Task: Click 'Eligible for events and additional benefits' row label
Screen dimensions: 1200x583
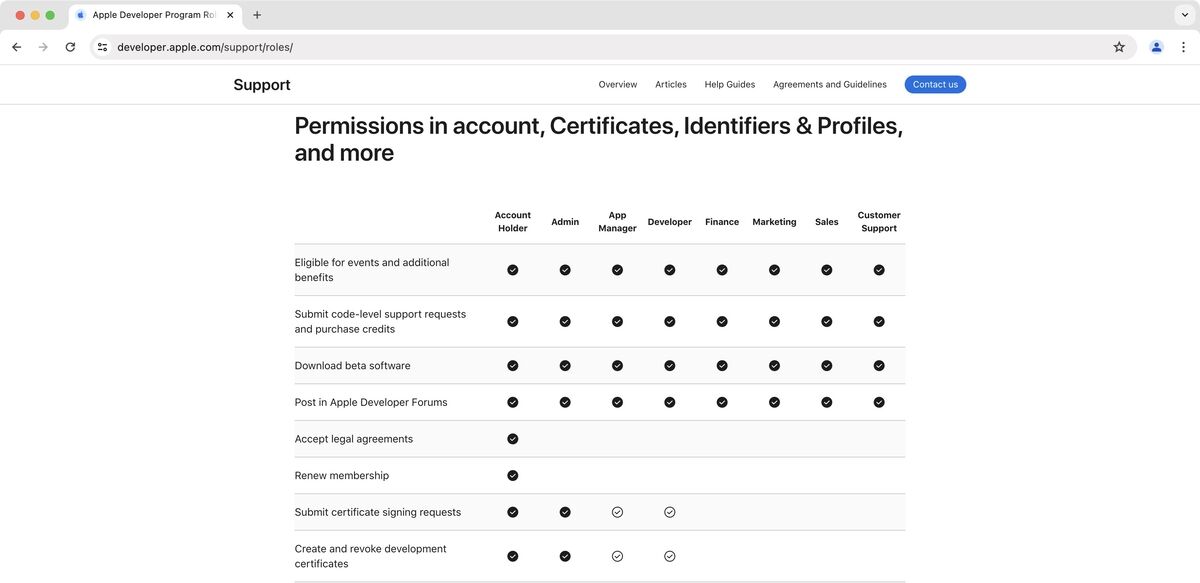Action: tap(372, 270)
